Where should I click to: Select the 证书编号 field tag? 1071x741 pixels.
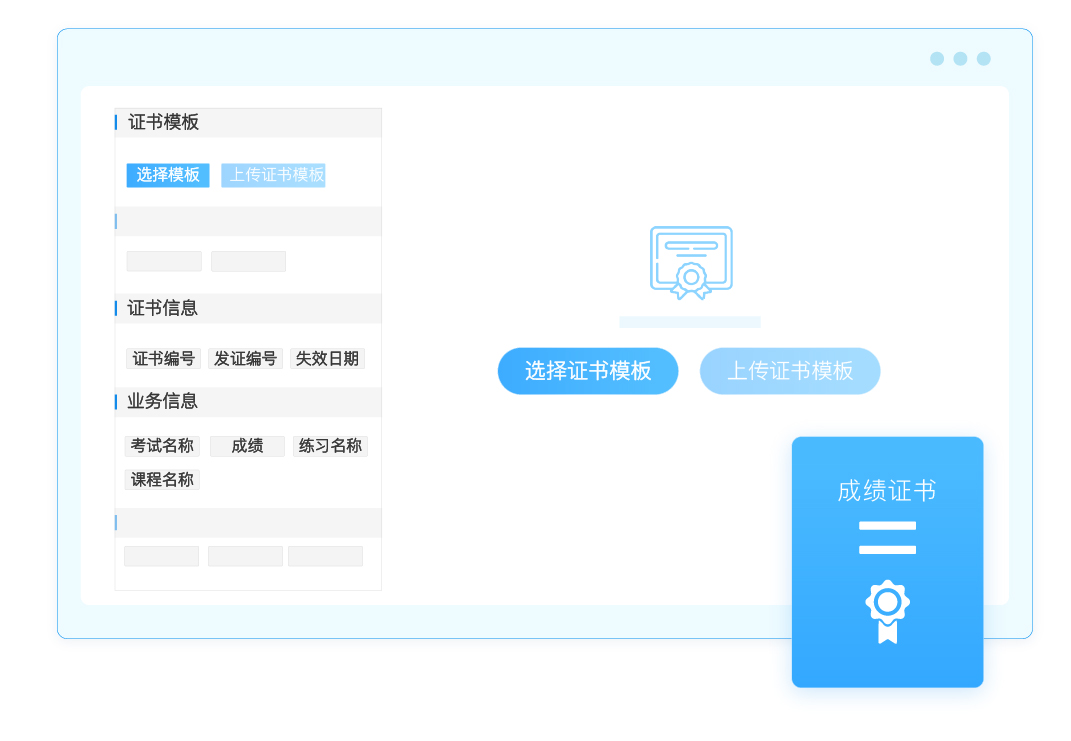point(164,358)
